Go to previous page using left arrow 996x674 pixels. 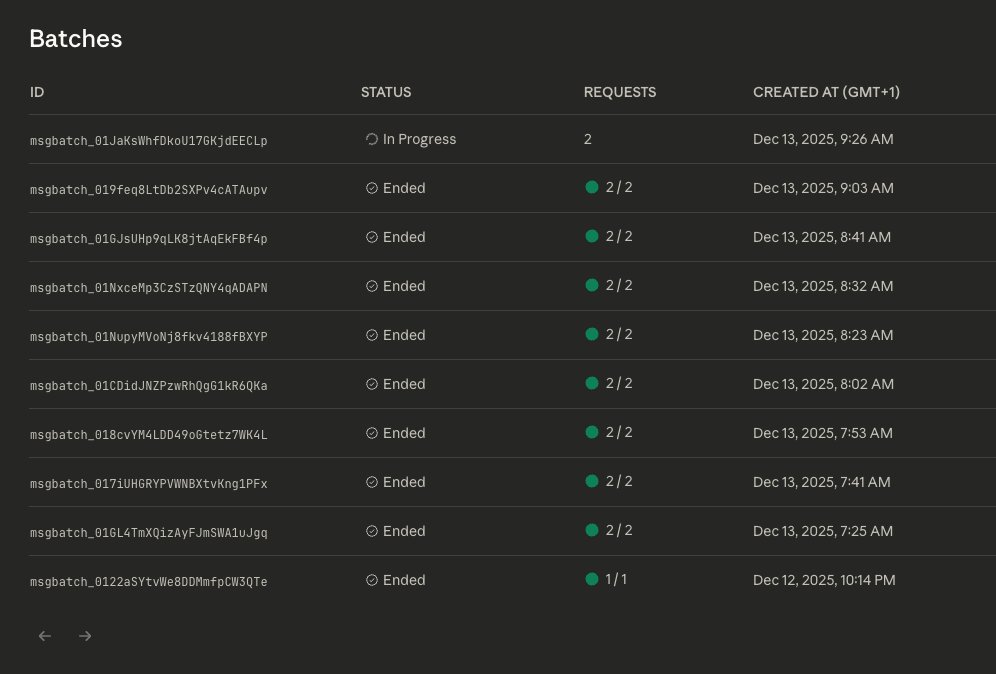coord(44,636)
